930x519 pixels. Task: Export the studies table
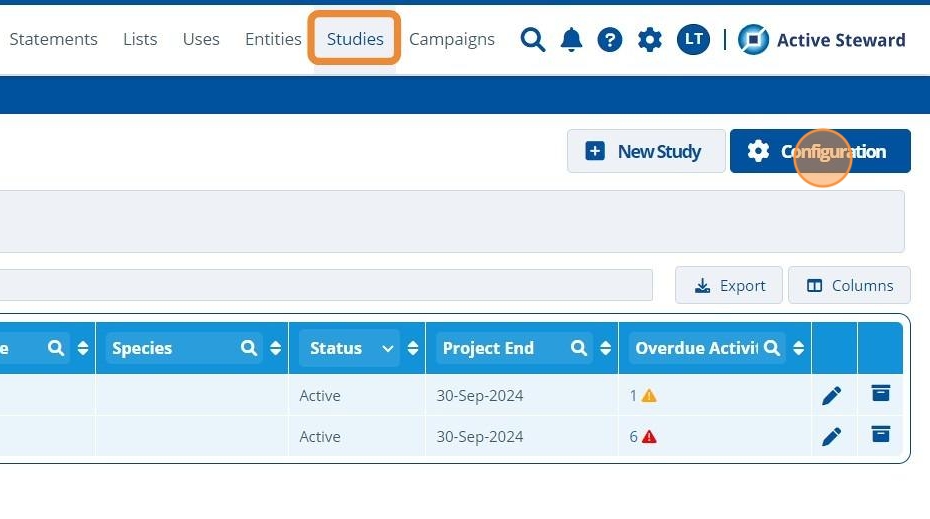tap(730, 285)
